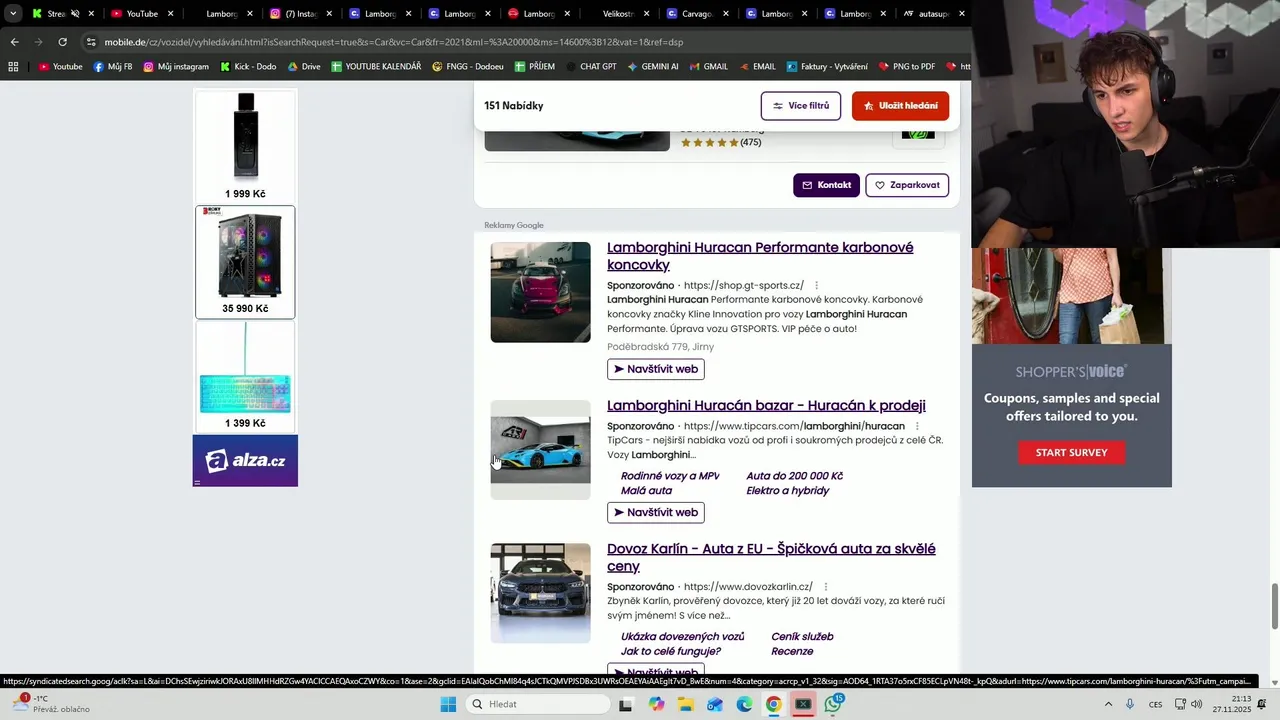Image resolution: width=1280 pixels, height=720 pixels.
Task: Click the taskbar Hledat search box
Action: click(x=539, y=704)
